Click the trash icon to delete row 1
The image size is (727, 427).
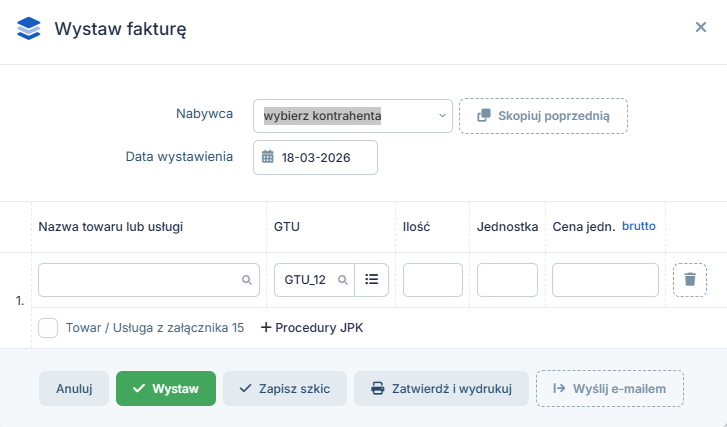pyautogui.click(x=690, y=280)
